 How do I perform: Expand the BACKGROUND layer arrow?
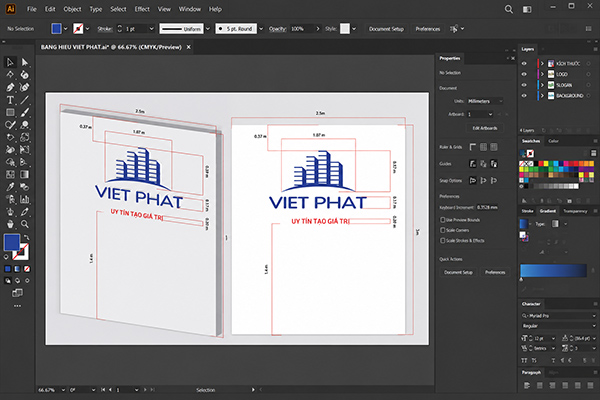pos(542,96)
